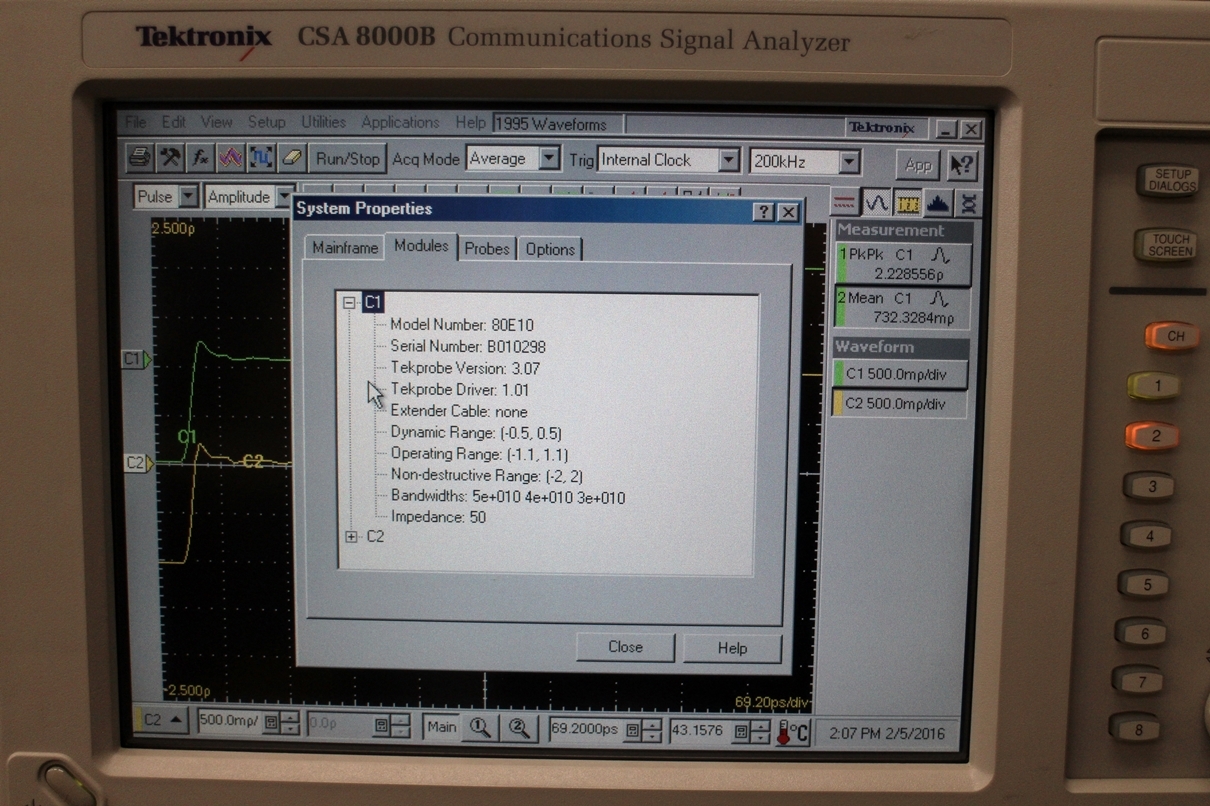Select the PkPk C1 measurement readout

tap(903, 264)
